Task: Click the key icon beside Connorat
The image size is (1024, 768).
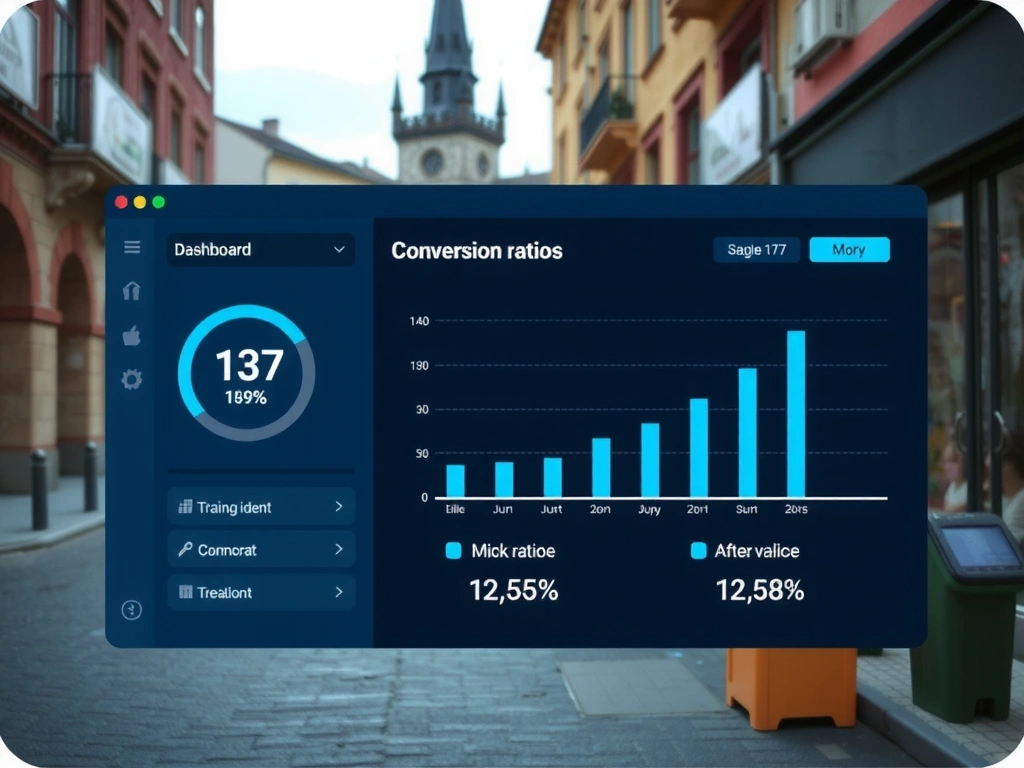Action: tap(185, 550)
